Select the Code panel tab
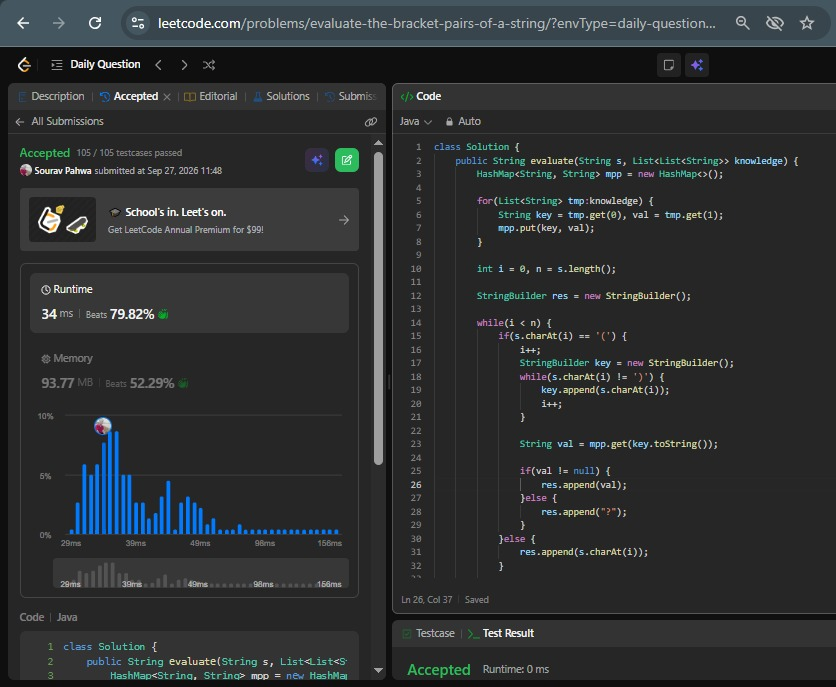The width and height of the screenshot is (836, 687). [x=421, y=96]
